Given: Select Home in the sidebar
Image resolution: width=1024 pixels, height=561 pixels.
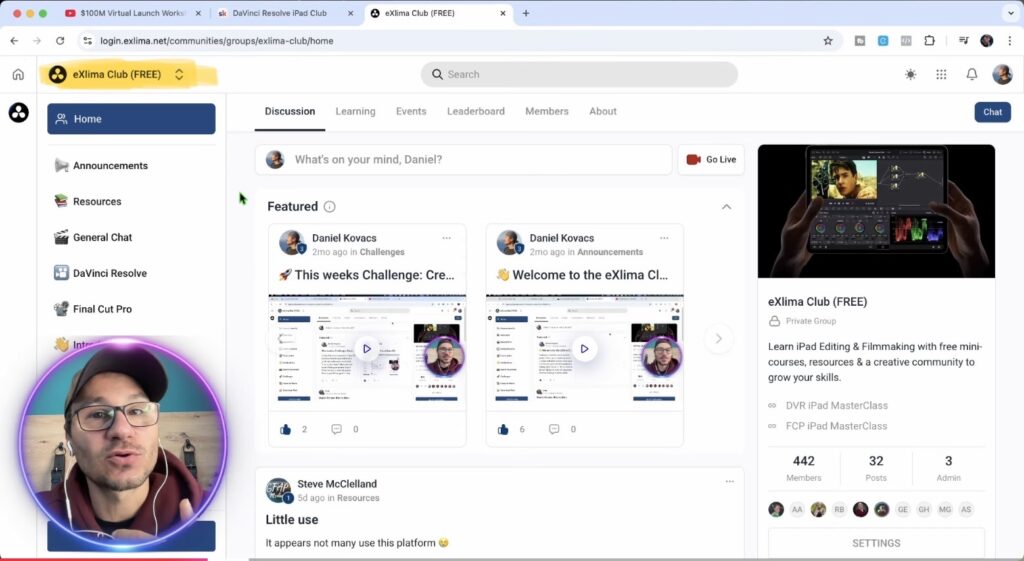Looking at the screenshot, I should coord(131,119).
